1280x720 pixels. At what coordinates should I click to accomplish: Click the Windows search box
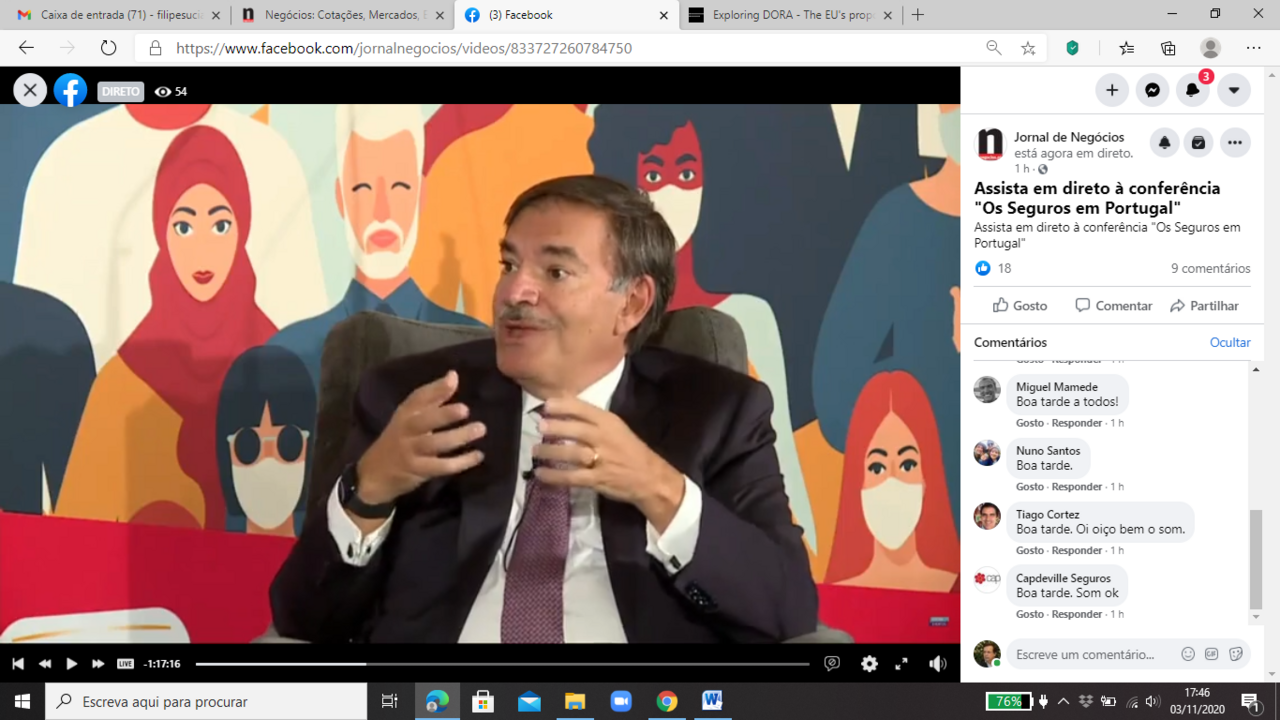(x=206, y=701)
